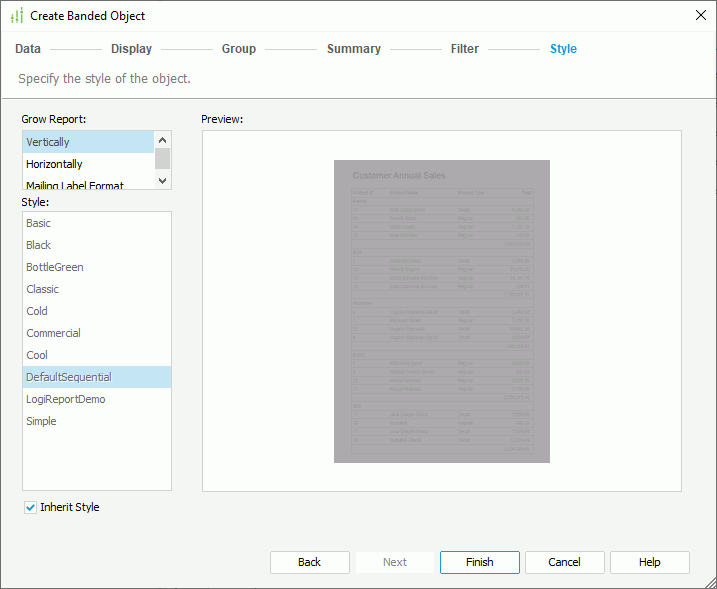Select the Filter wizard step
This screenshot has height=589, width=717.
464,49
